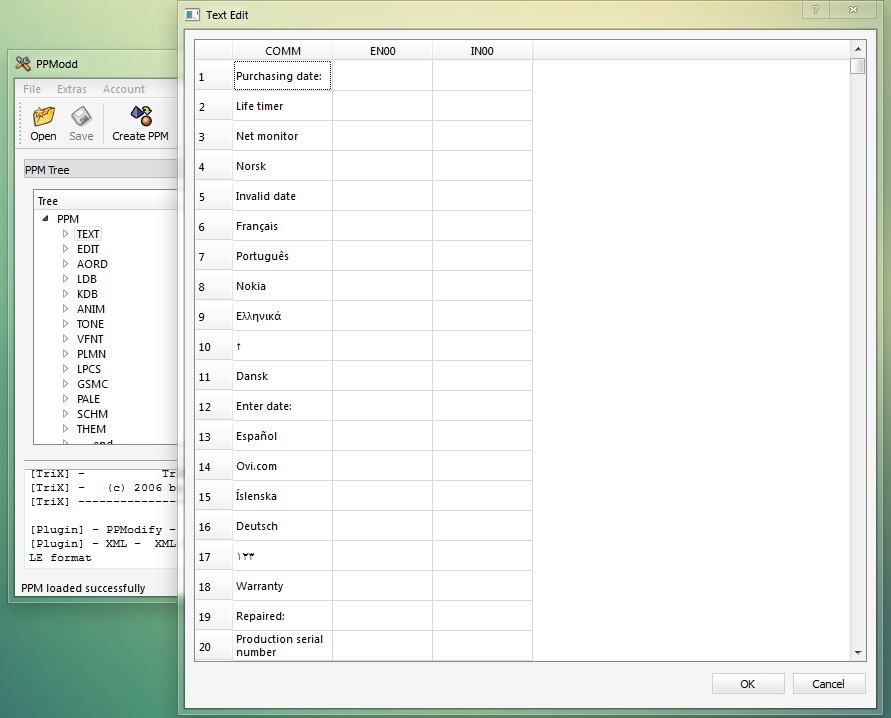Viewport: 891px width, 718px height.
Task: Select the 'Norsk' cell
Action: [282, 166]
